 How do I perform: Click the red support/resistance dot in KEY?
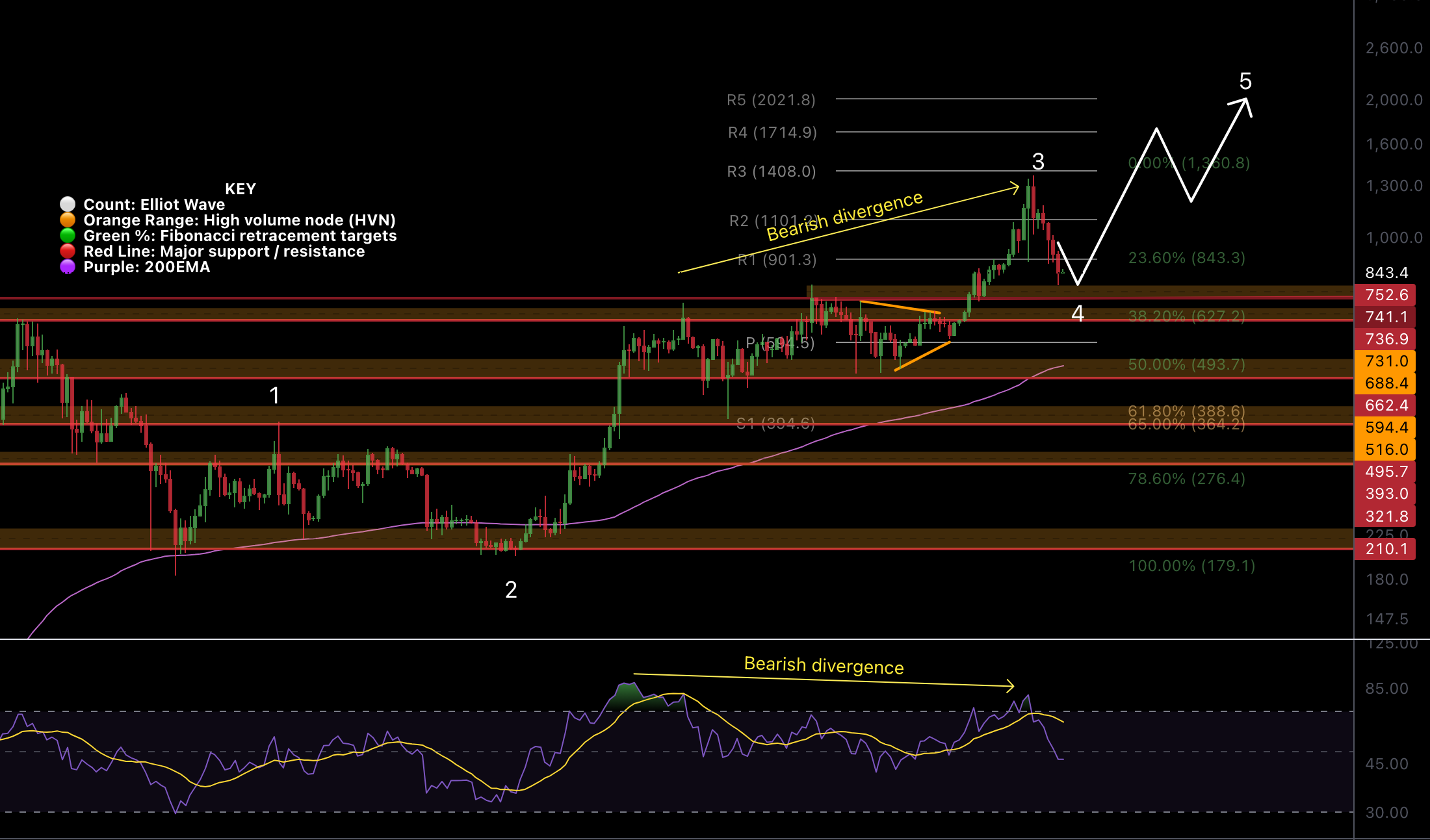67,251
